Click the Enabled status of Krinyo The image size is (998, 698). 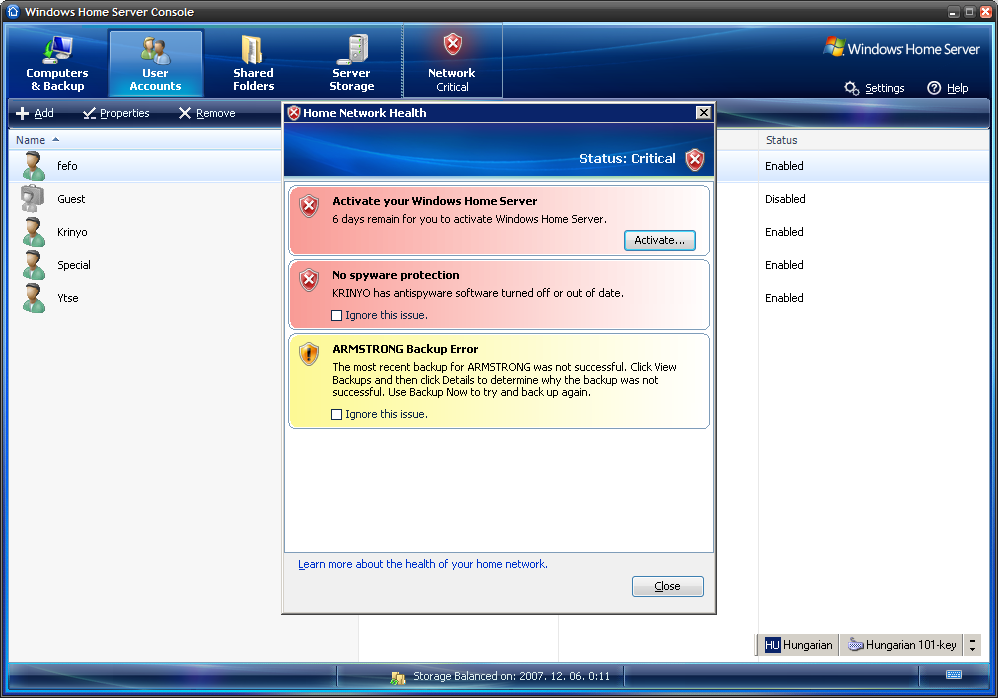[784, 232]
